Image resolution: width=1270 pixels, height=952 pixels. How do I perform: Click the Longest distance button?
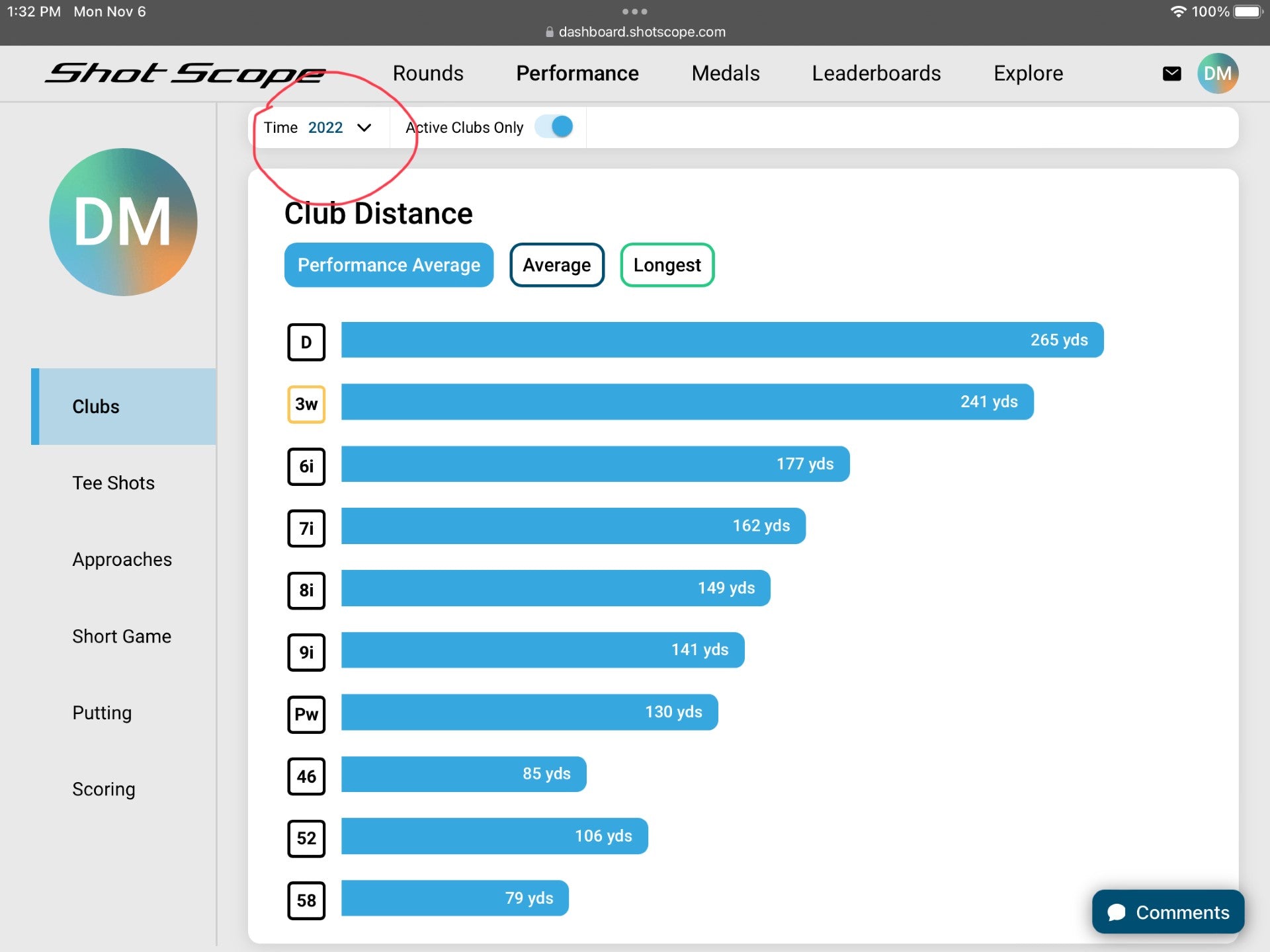tap(666, 264)
